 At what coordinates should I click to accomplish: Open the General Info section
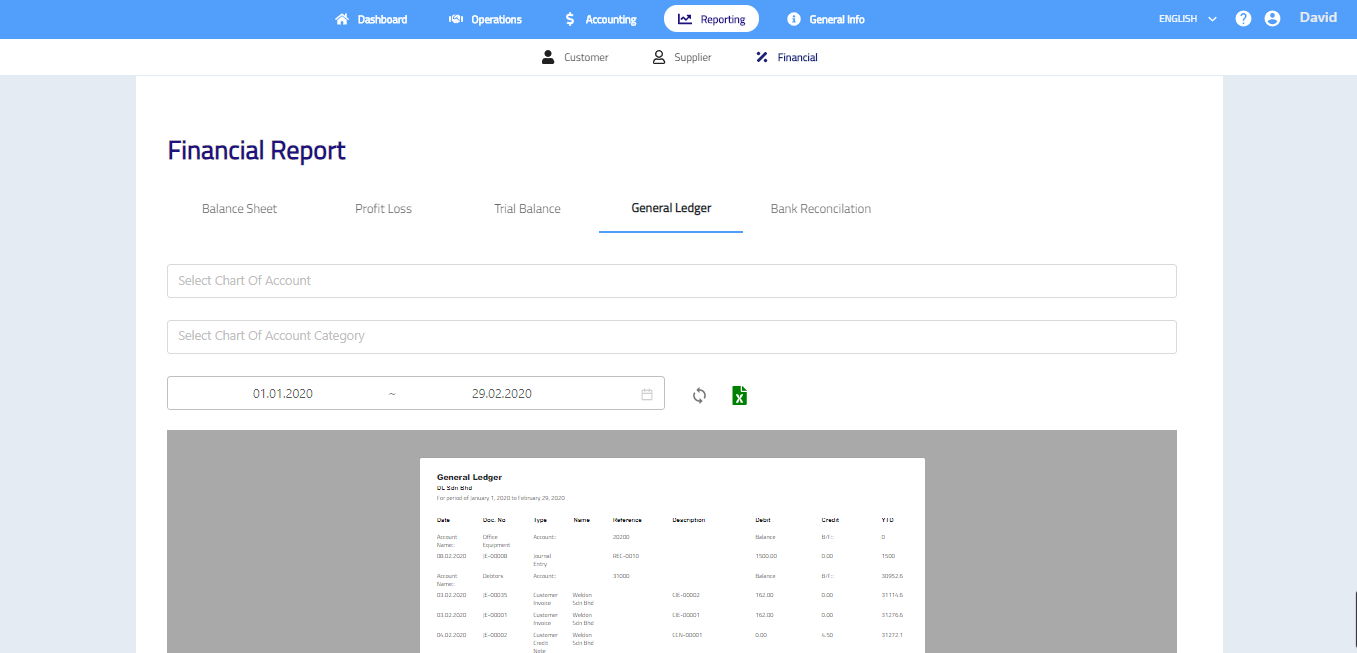[x=825, y=19]
